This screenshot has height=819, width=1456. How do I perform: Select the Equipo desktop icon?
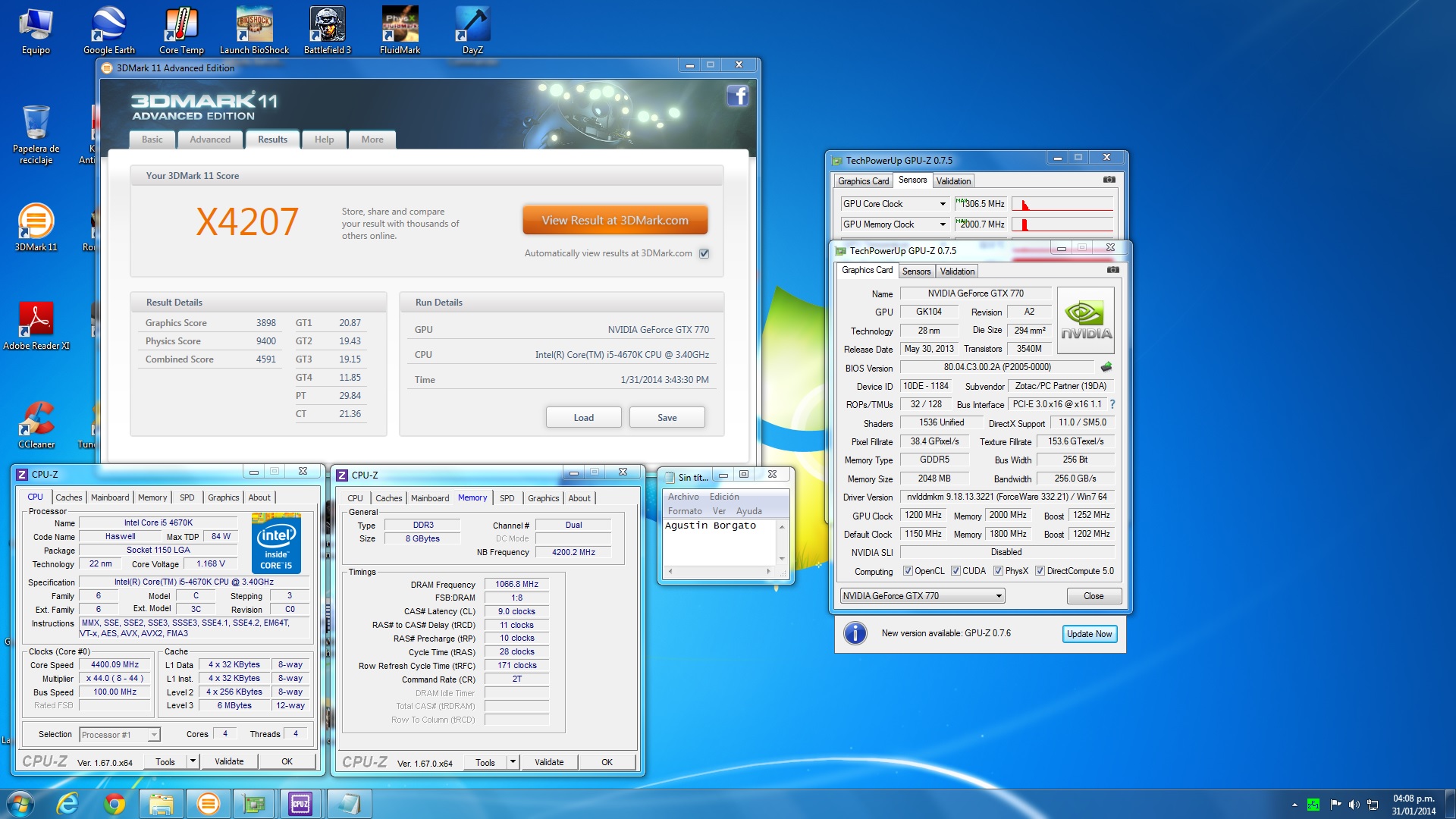pos(36,30)
